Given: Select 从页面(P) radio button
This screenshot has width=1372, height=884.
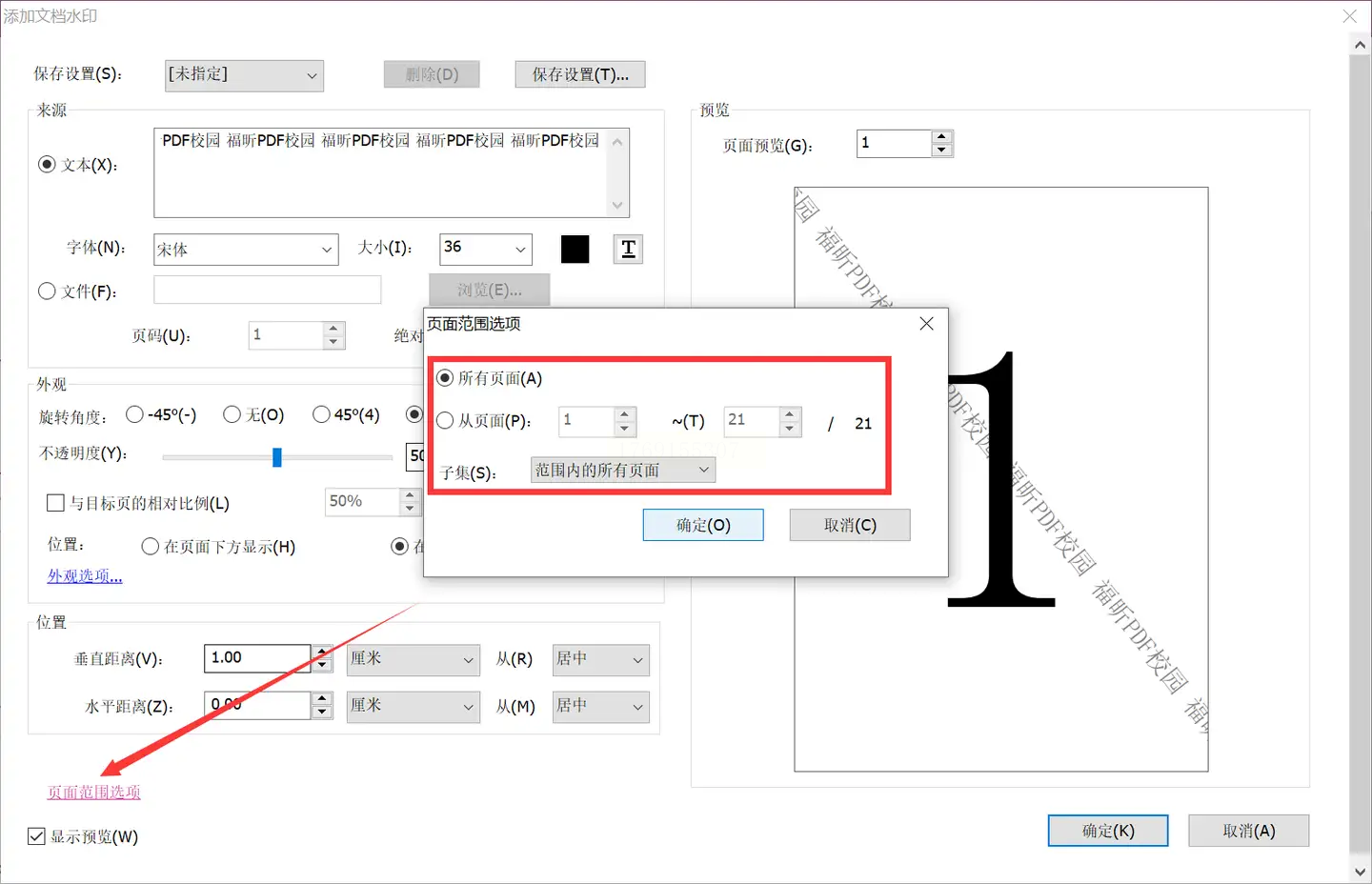Looking at the screenshot, I should tap(445, 420).
